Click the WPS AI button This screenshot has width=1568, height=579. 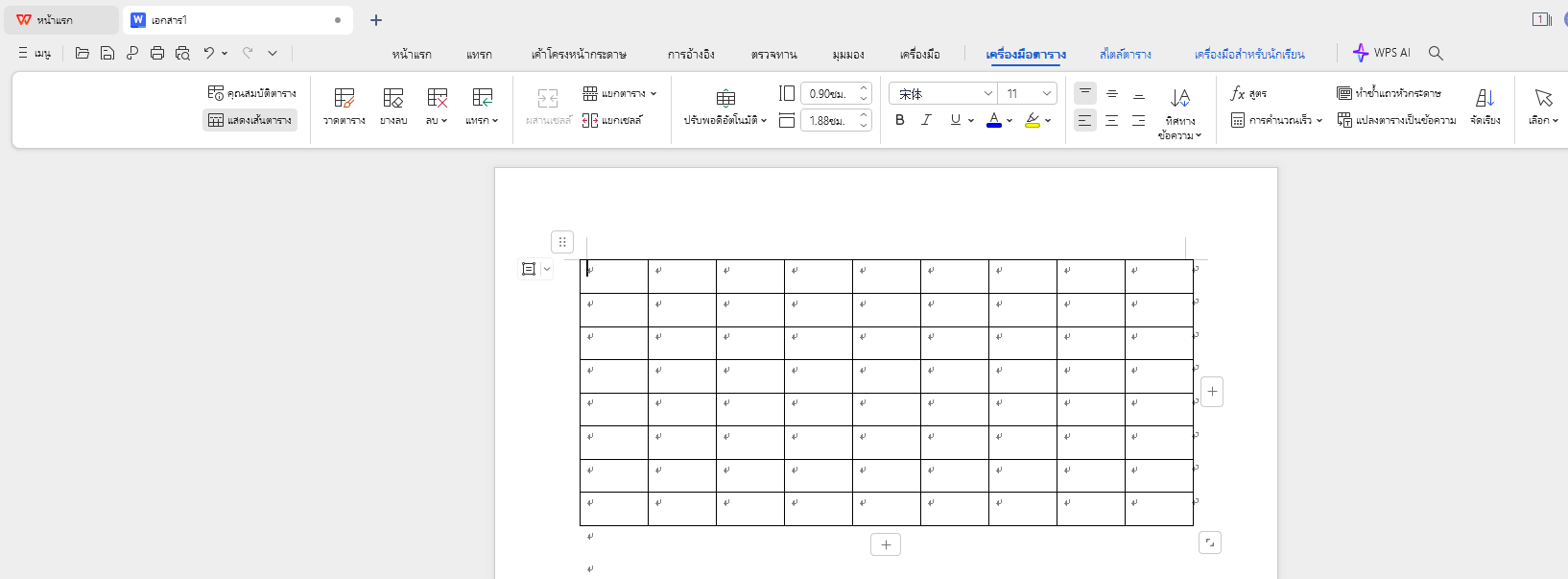pos(1381,53)
